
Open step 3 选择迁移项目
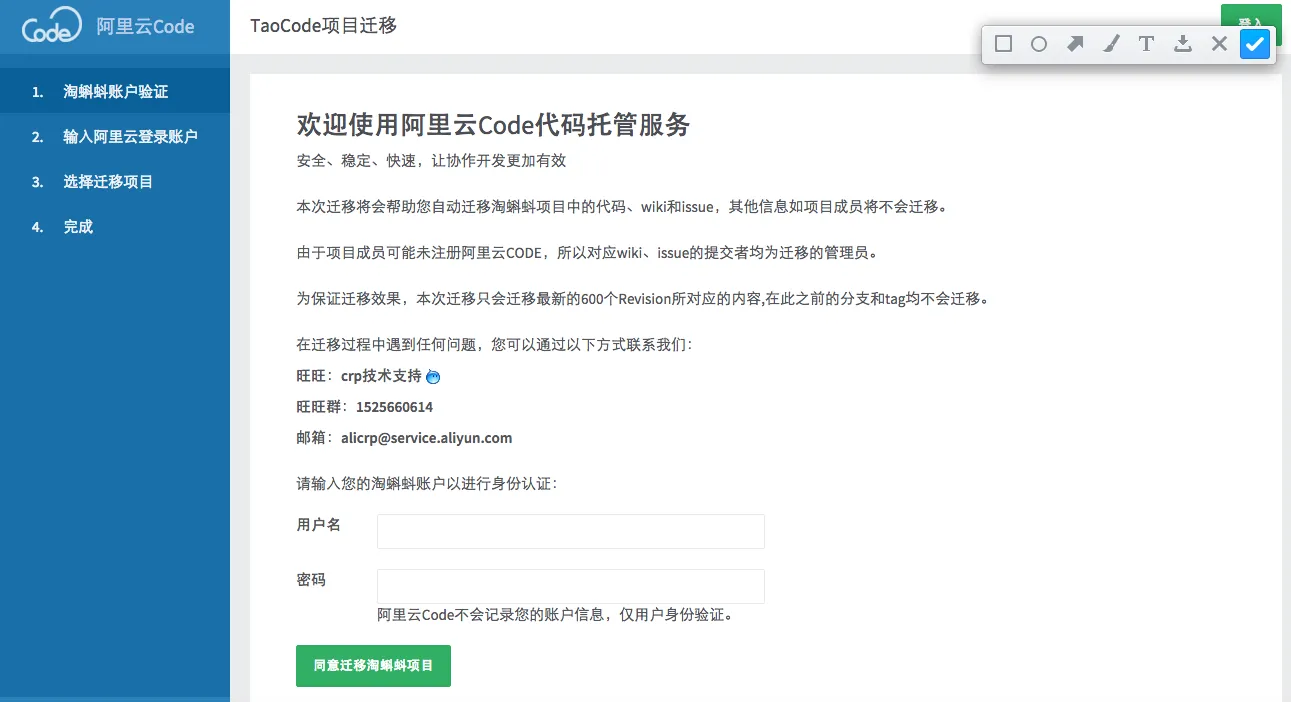115,181
